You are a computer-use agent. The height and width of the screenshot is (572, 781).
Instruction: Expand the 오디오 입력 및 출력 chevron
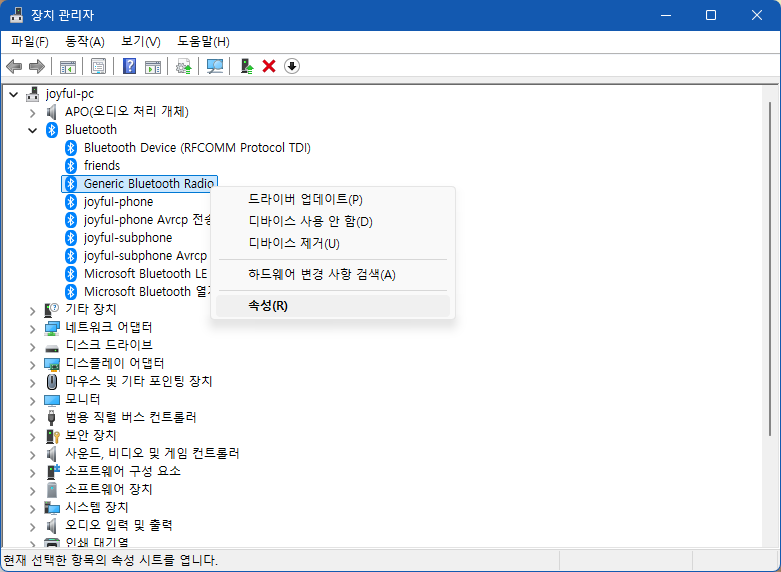point(33,526)
